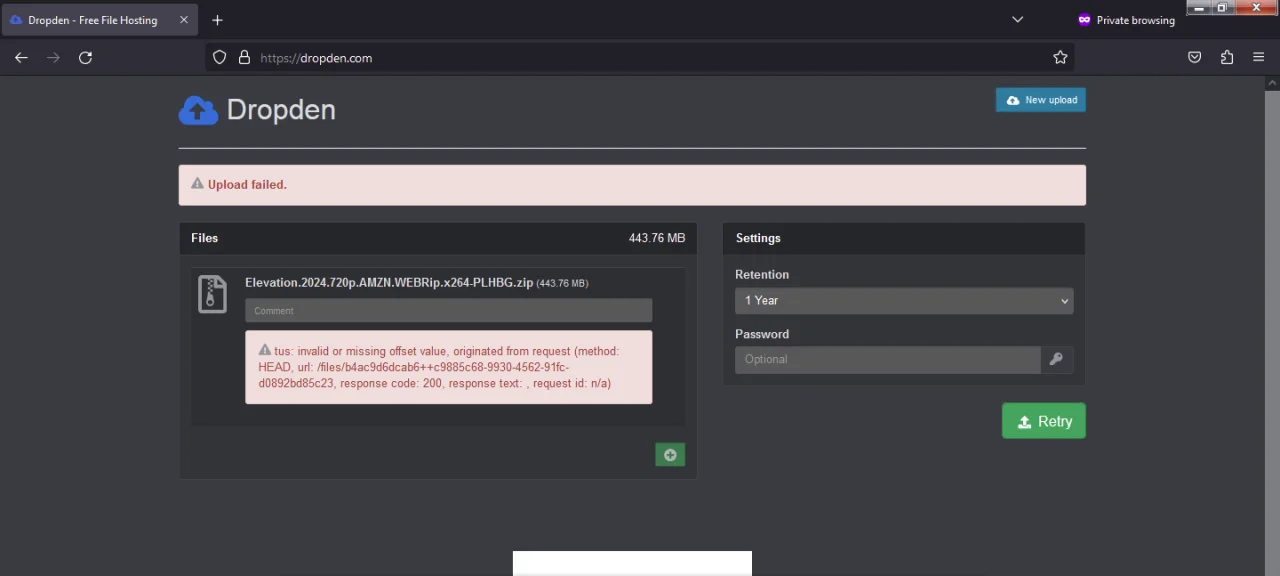Bookmark this page with the star
The width and height of the screenshot is (1280, 576).
[1060, 58]
